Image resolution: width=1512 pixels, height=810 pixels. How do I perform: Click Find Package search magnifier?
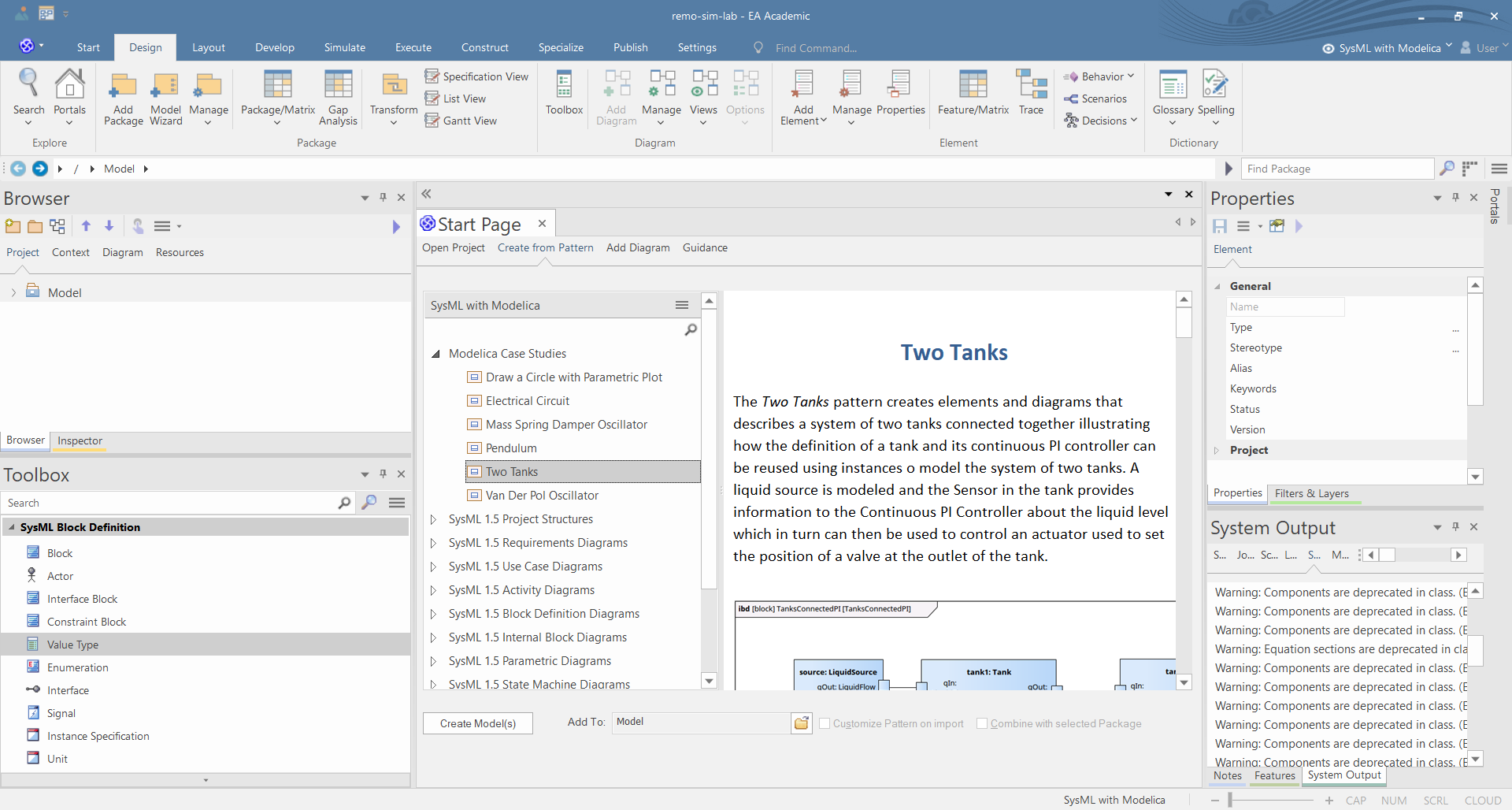1447,169
